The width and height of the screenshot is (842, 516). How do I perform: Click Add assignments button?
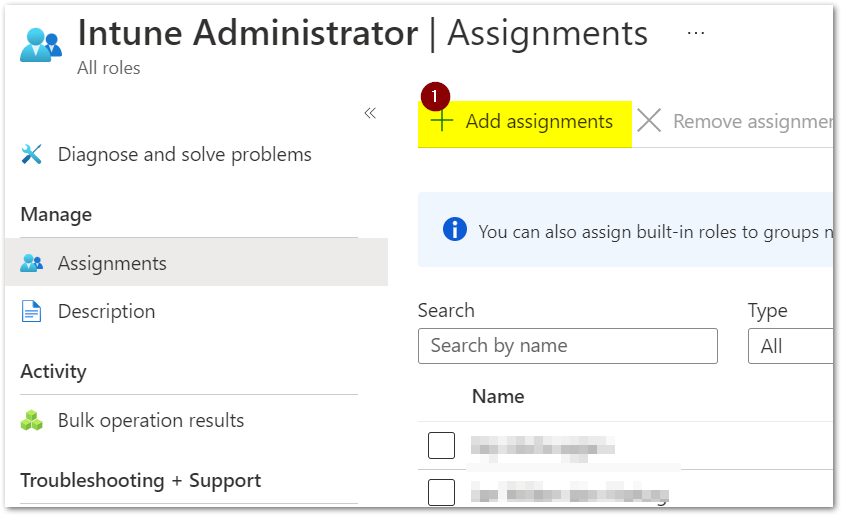[x=525, y=123]
